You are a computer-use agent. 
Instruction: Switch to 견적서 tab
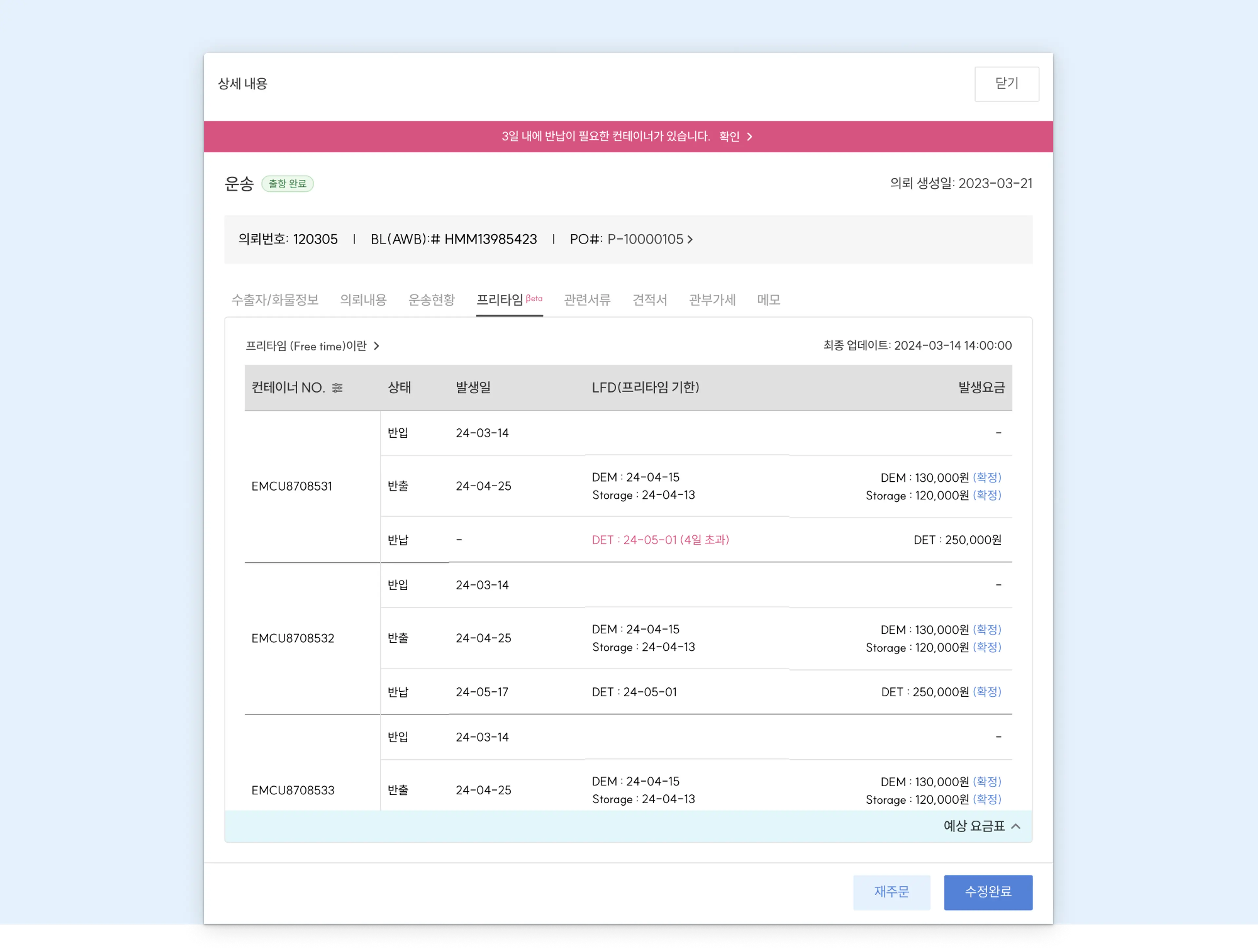click(x=649, y=300)
